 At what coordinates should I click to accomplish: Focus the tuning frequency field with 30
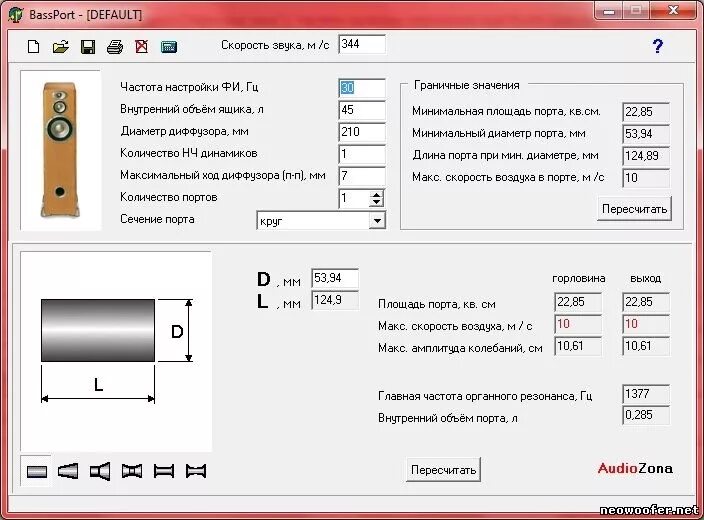click(x=362, y=88)
